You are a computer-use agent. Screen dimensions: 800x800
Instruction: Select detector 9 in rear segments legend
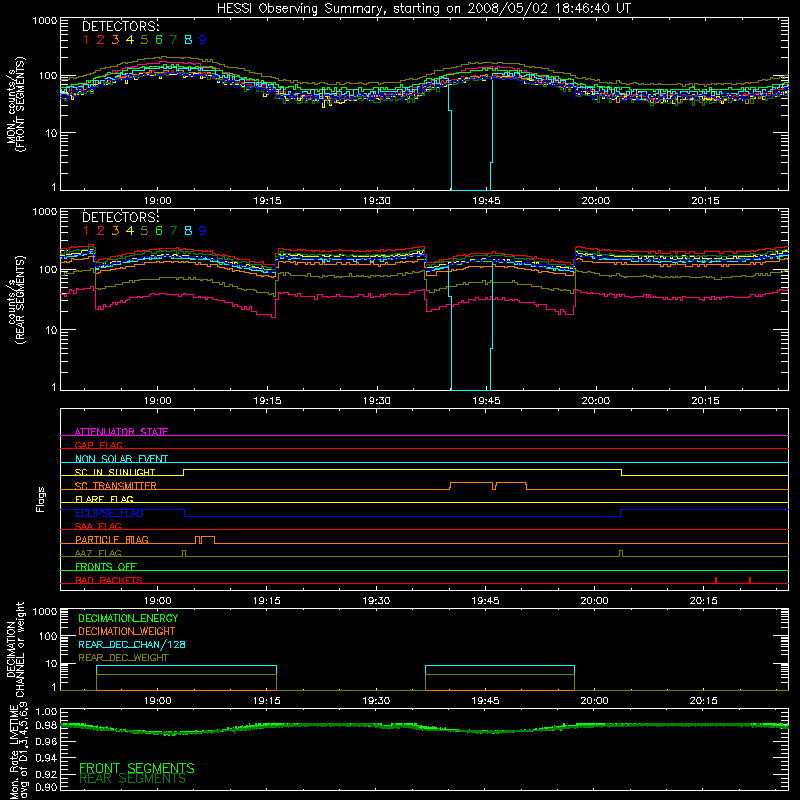click(203, 231)
